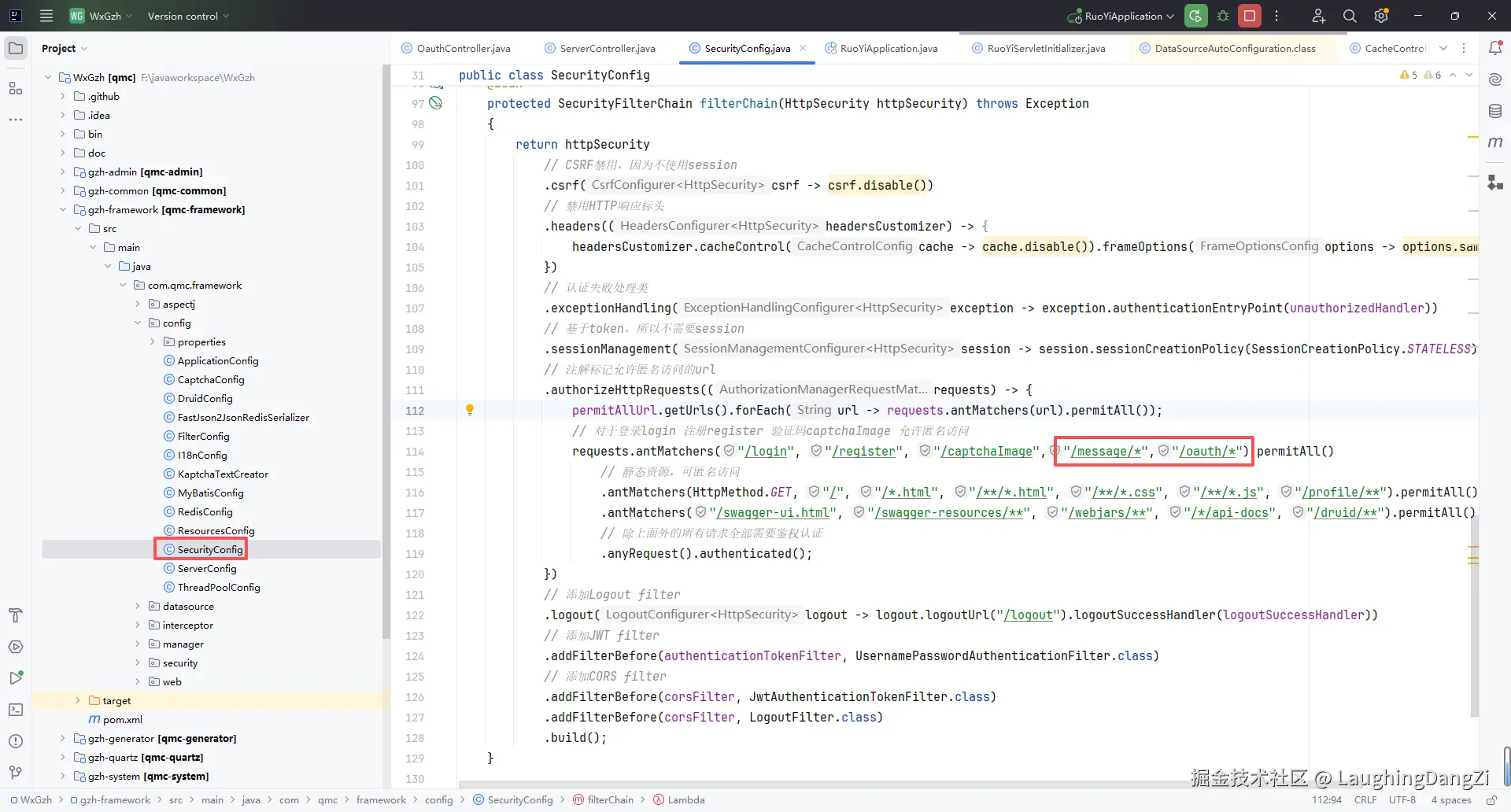Image resolution: width=1511 pixels, height=812 pixels.
Task: Open the Maven tool window
Action: (1495, 142)
